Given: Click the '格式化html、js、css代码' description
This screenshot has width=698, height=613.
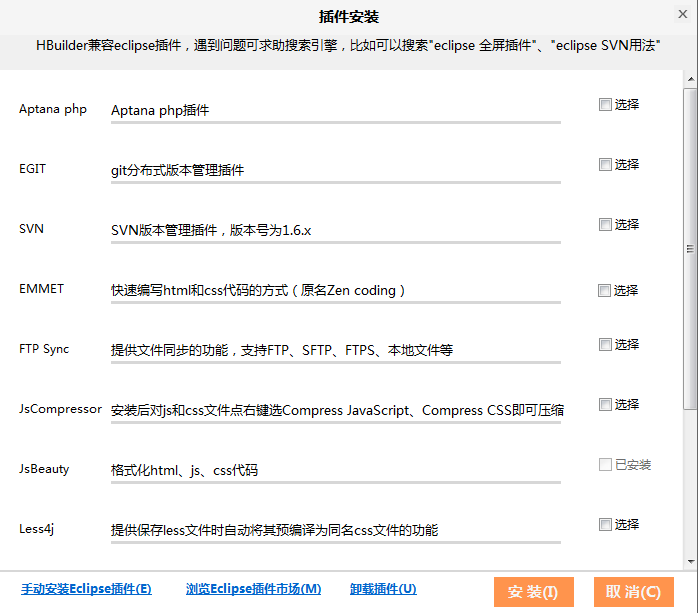Looking at the screenshot, I should coord(184,470).
